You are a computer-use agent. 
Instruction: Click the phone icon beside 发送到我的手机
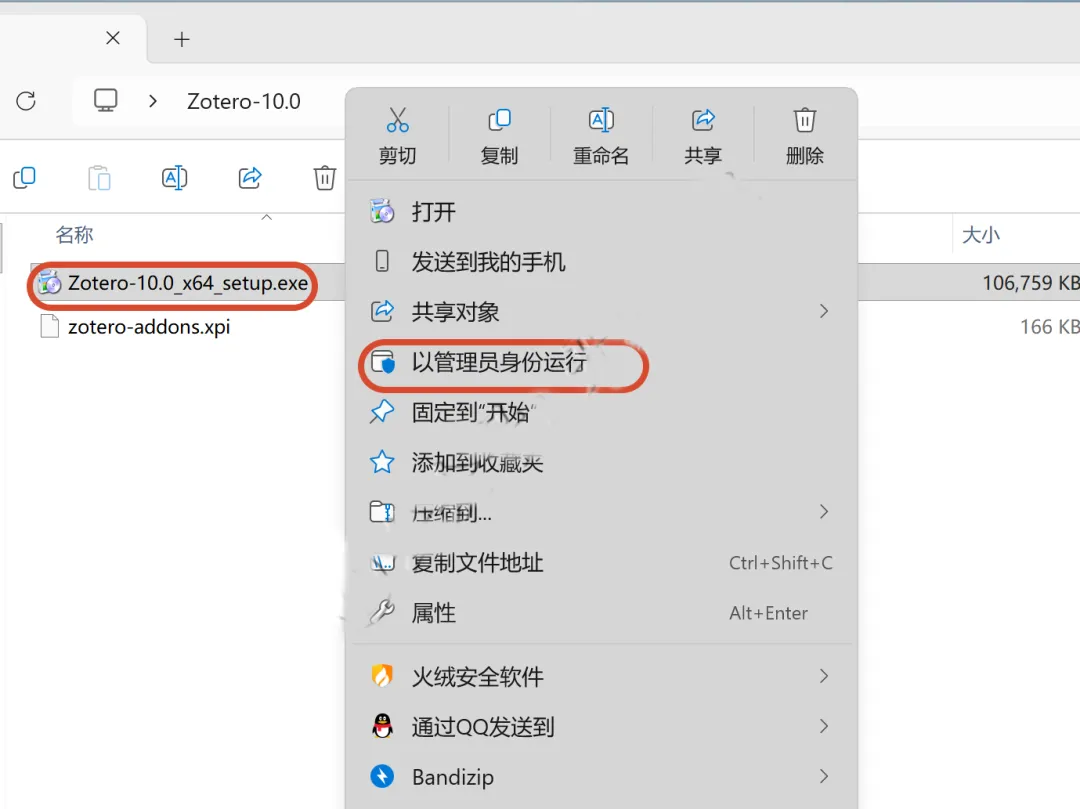pos(382,262)
